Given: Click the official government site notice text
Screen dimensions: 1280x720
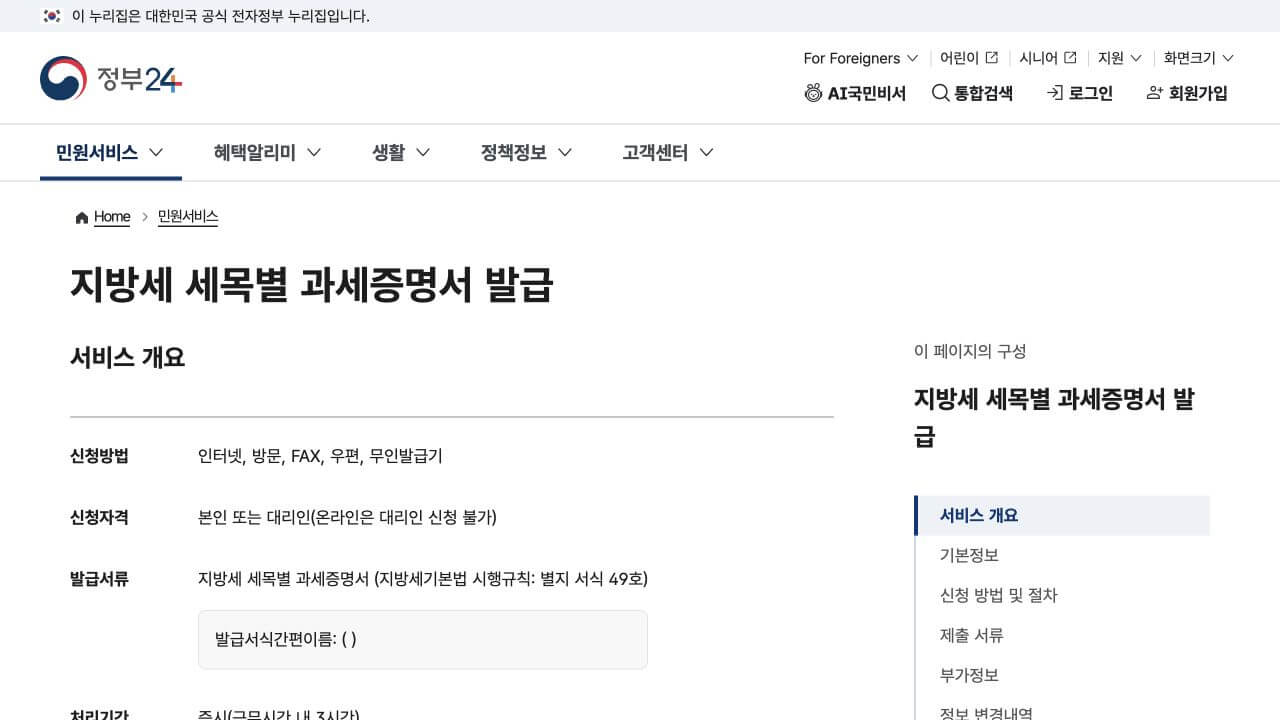Looking at the screenshot, I should (221, 16).
